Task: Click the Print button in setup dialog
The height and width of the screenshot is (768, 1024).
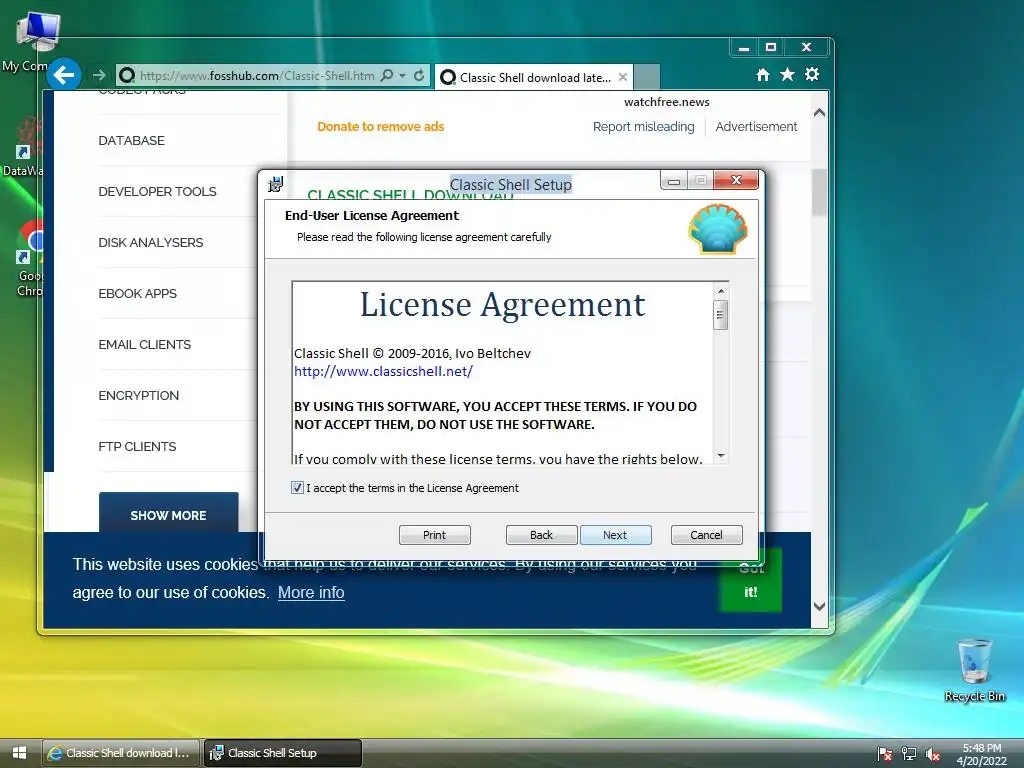Action: pos(434,535)
